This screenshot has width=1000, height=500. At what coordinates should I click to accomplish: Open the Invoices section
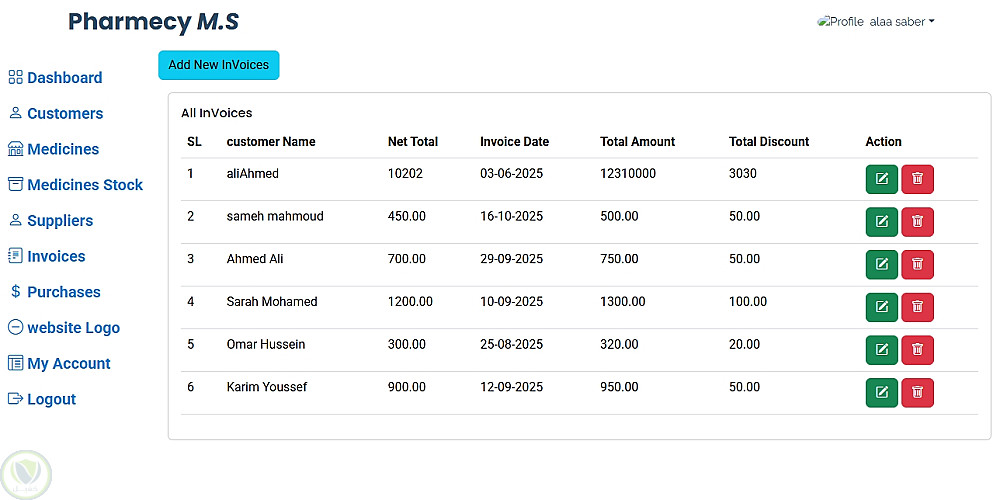pos(56,257)
